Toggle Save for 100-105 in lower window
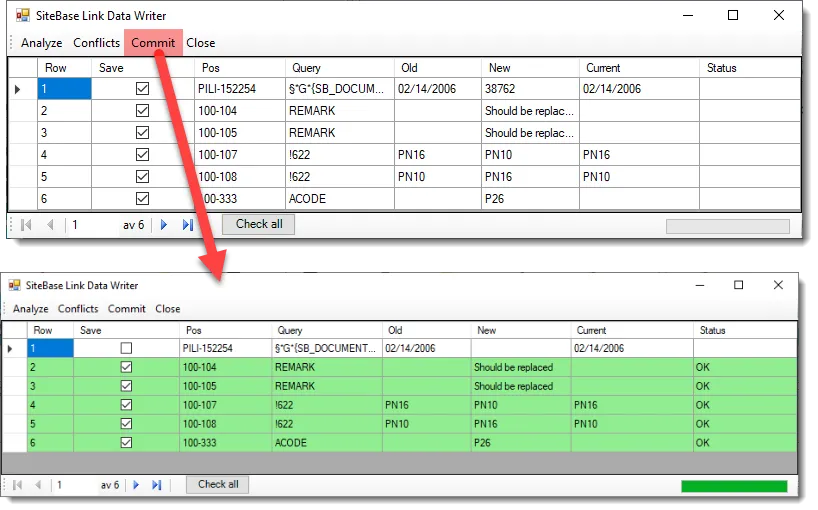This screenshot has height=510, width=818. tap(126, 386)
